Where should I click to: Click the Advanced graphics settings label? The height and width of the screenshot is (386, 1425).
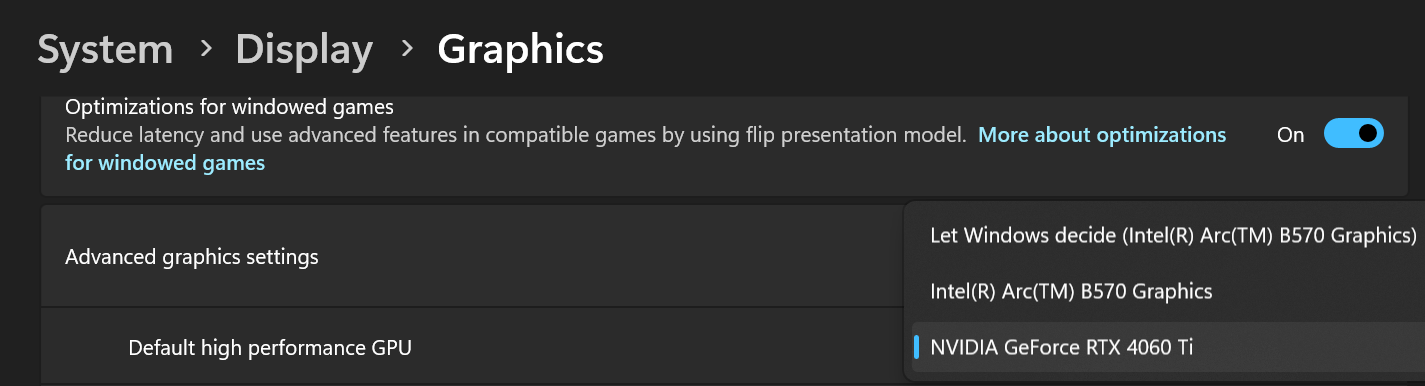click(192, 257)
